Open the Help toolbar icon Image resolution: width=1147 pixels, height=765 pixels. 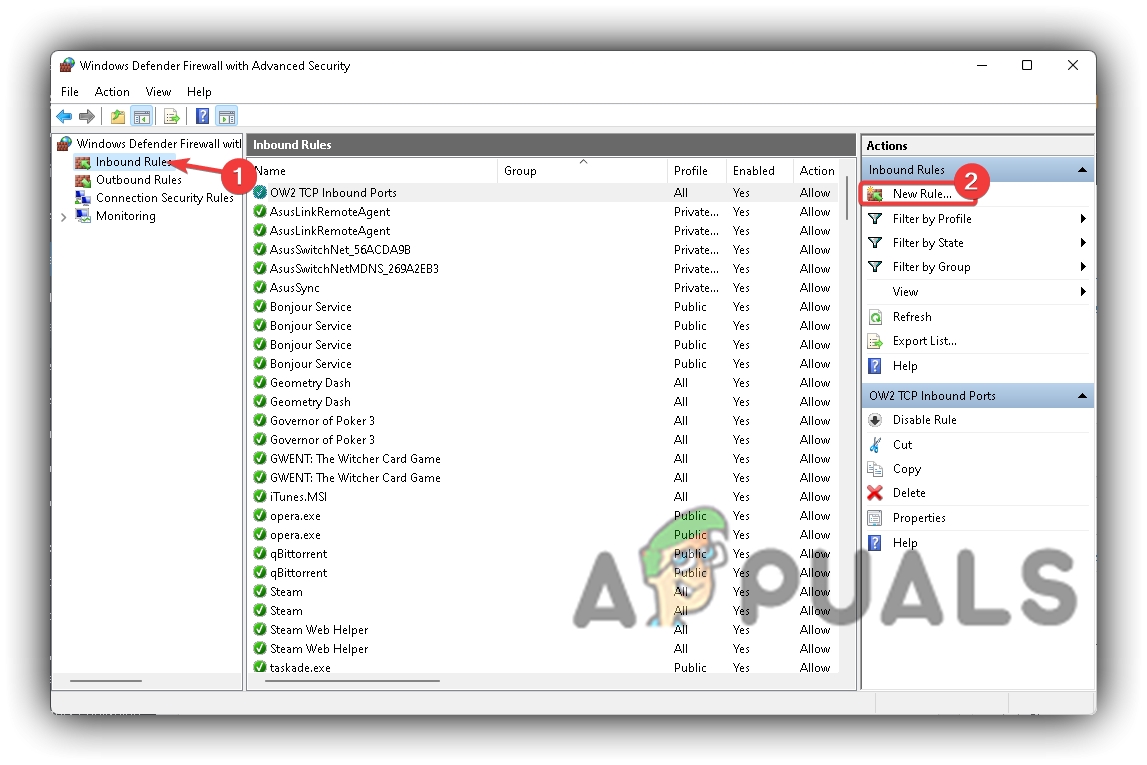[x=203, y=116]
